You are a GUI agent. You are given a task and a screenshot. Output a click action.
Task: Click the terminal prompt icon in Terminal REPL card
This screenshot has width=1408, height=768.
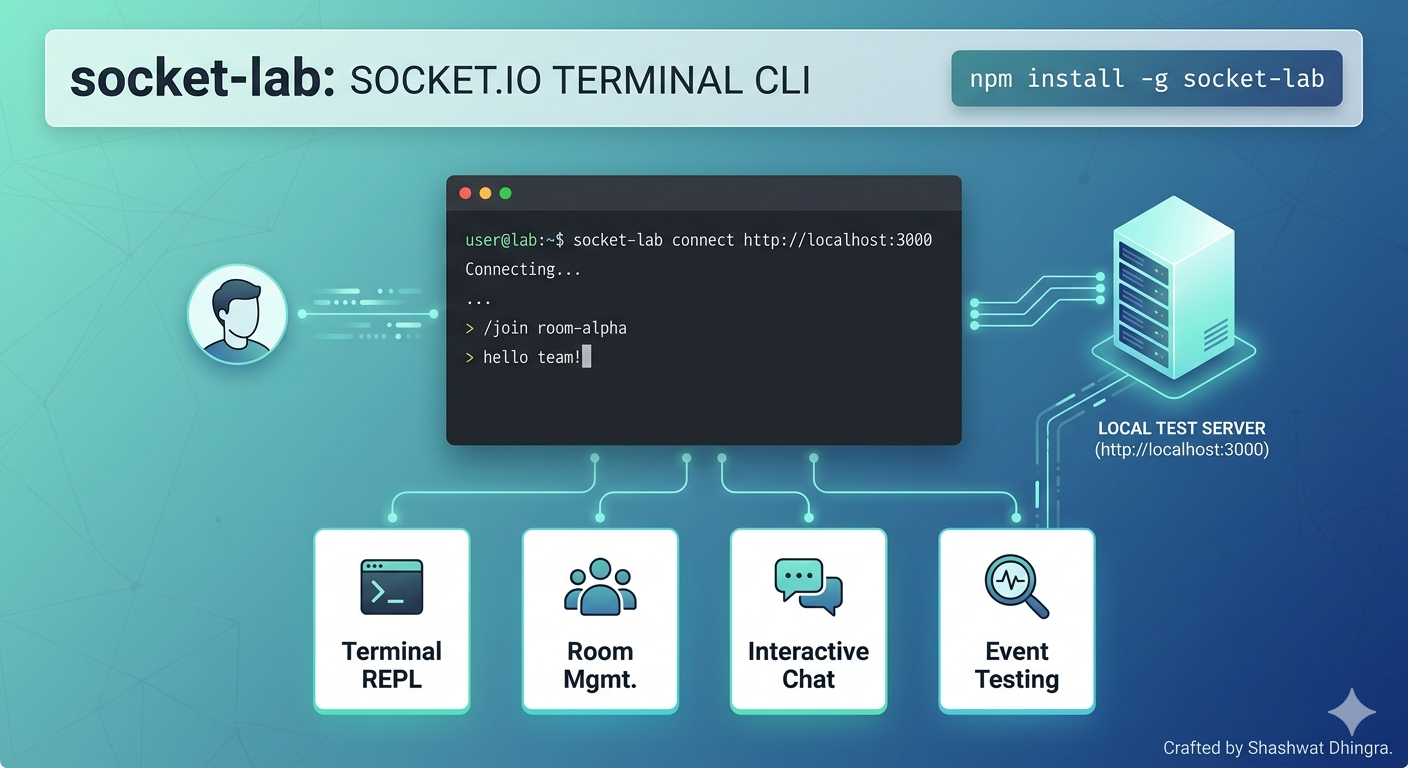click(391, 586)
